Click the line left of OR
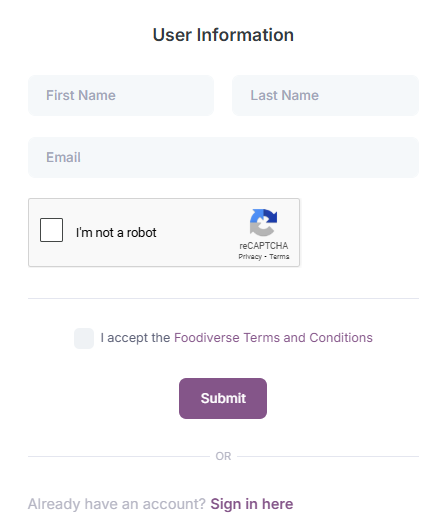The height and width of the screenshot is (528, 441). (x=119, y=457)
